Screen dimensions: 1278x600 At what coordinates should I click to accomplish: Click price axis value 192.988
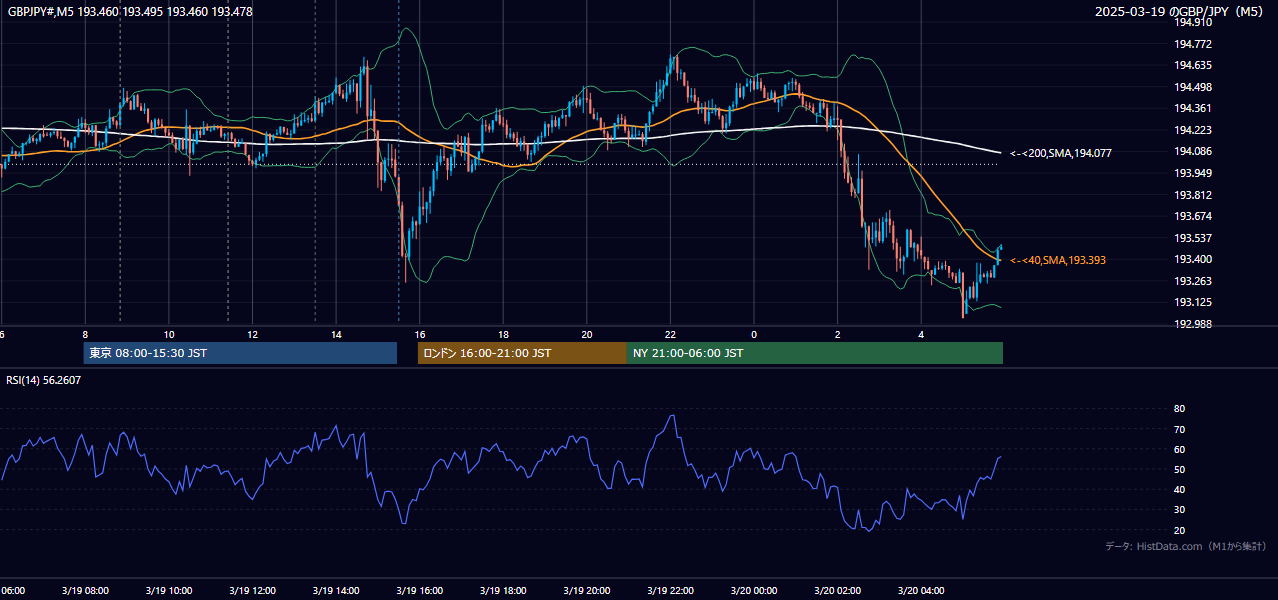(x=1193, y=324)
